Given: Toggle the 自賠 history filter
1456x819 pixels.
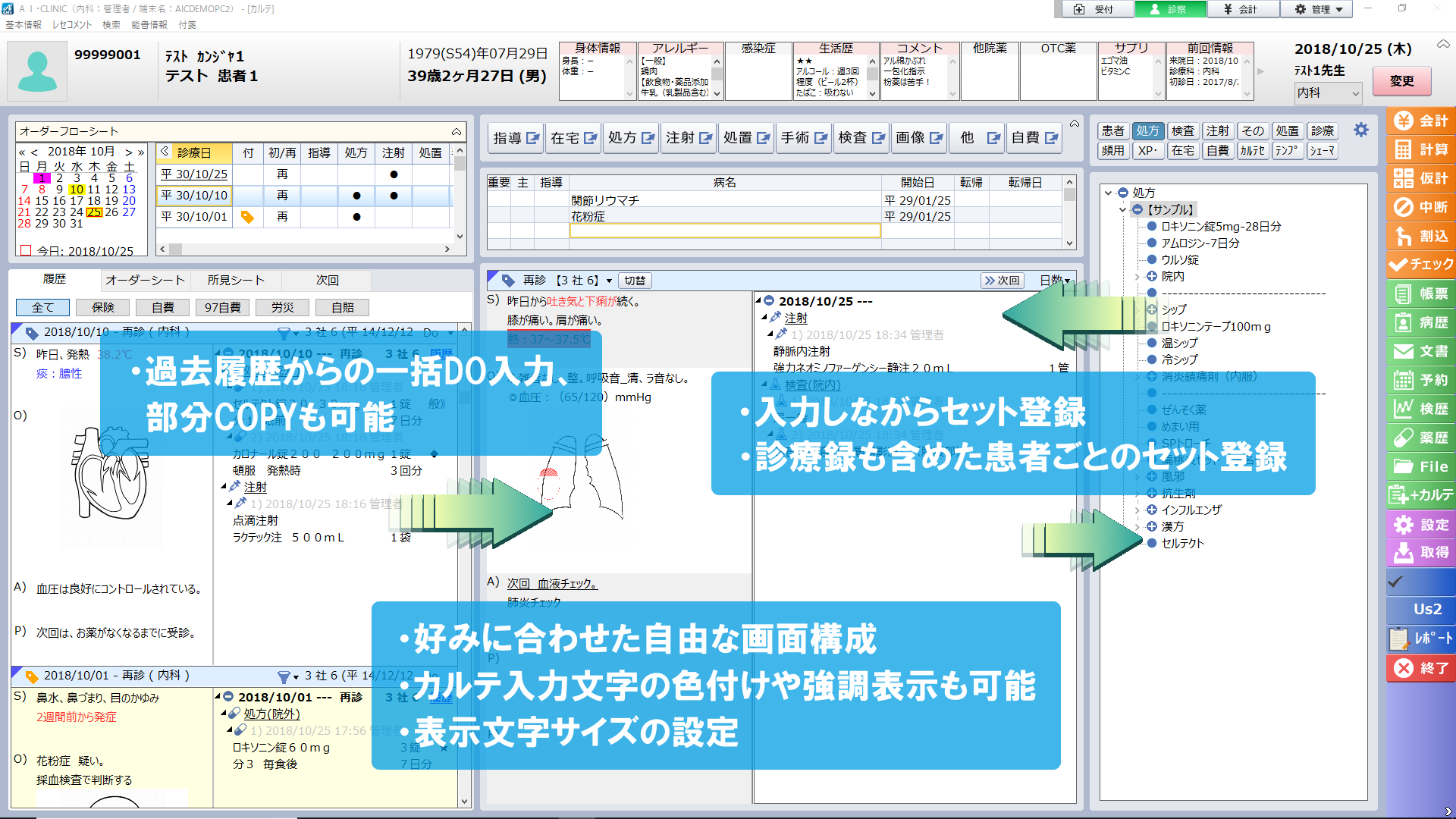Looking at the screenshot, I should pos(343,307).
